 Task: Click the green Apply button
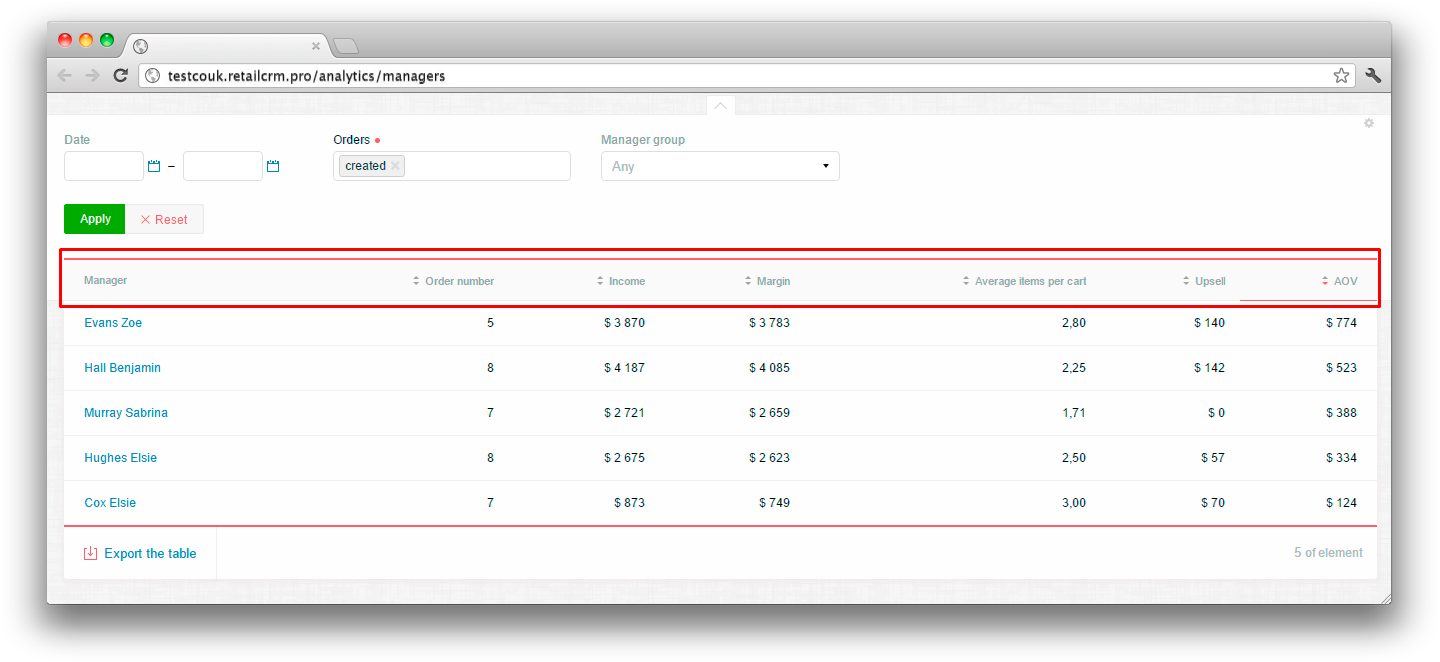95,219
